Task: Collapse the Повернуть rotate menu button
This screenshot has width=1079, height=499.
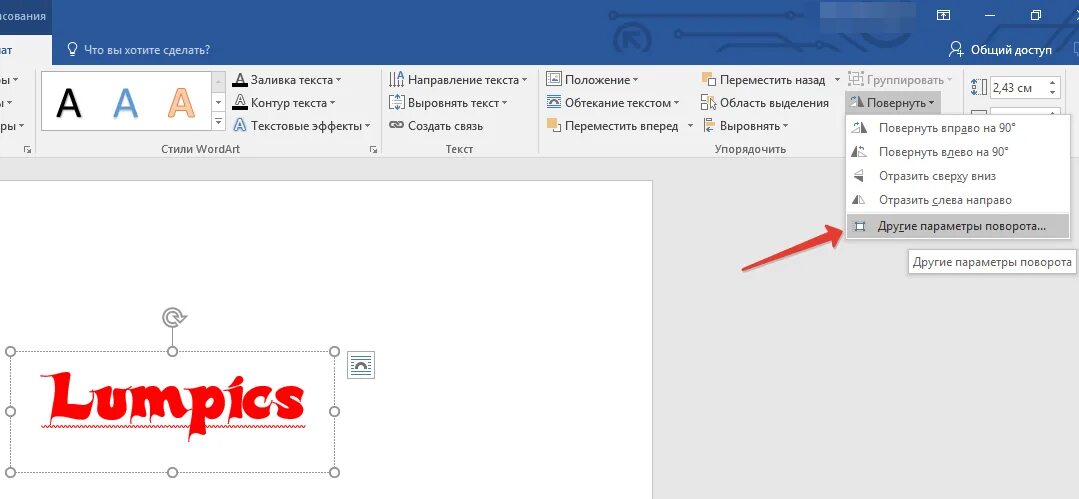Action: tap(893, 103)
